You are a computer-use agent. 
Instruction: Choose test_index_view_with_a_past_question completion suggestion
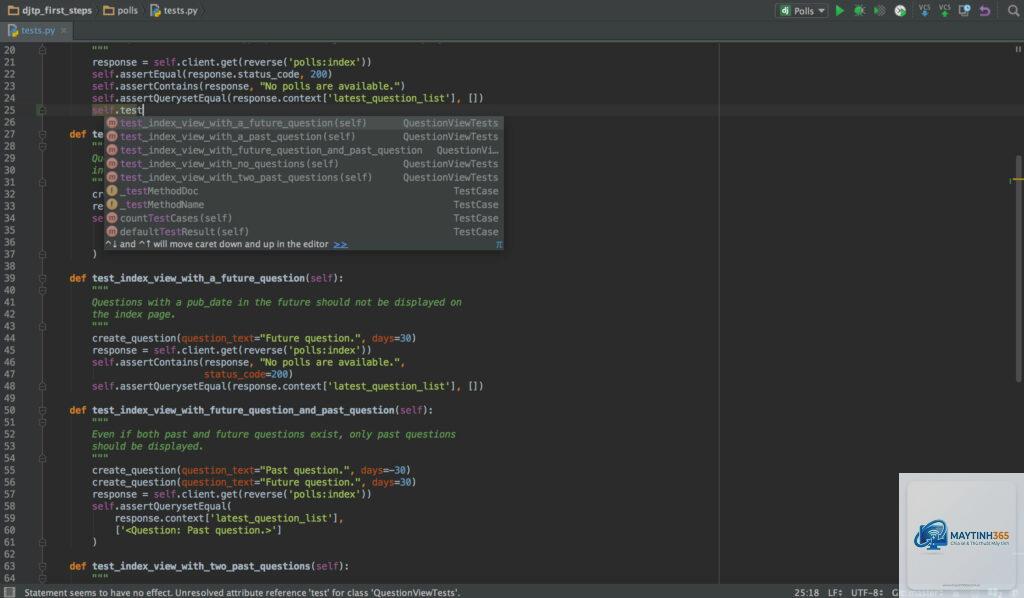(304, 136)
